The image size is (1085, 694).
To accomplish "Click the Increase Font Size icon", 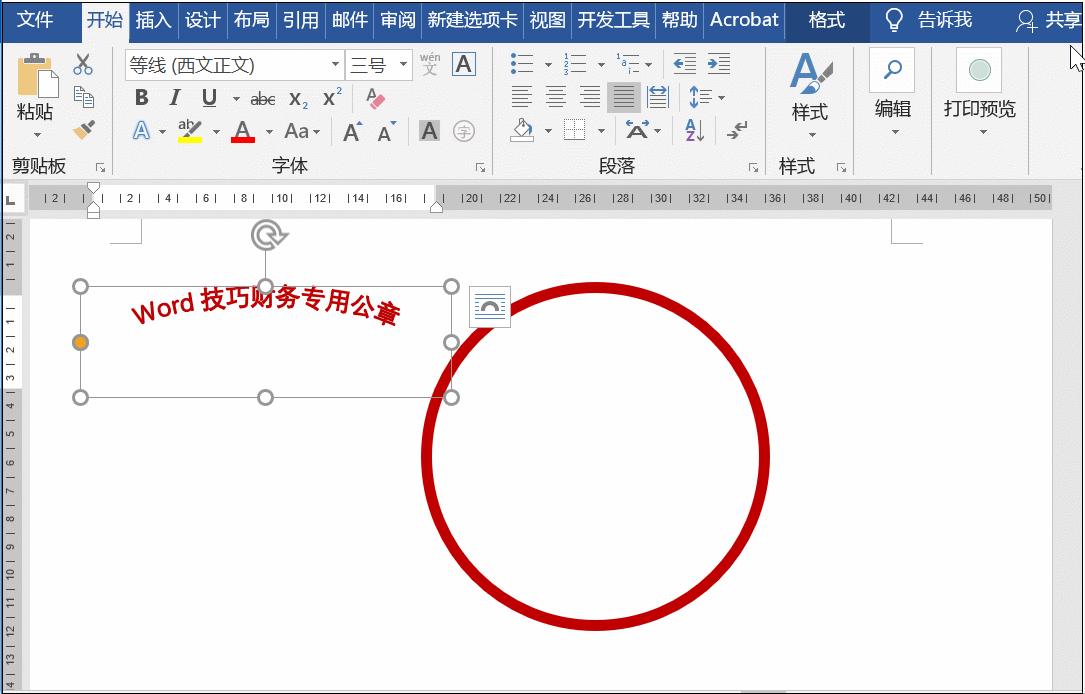I will tap(352, 132).
